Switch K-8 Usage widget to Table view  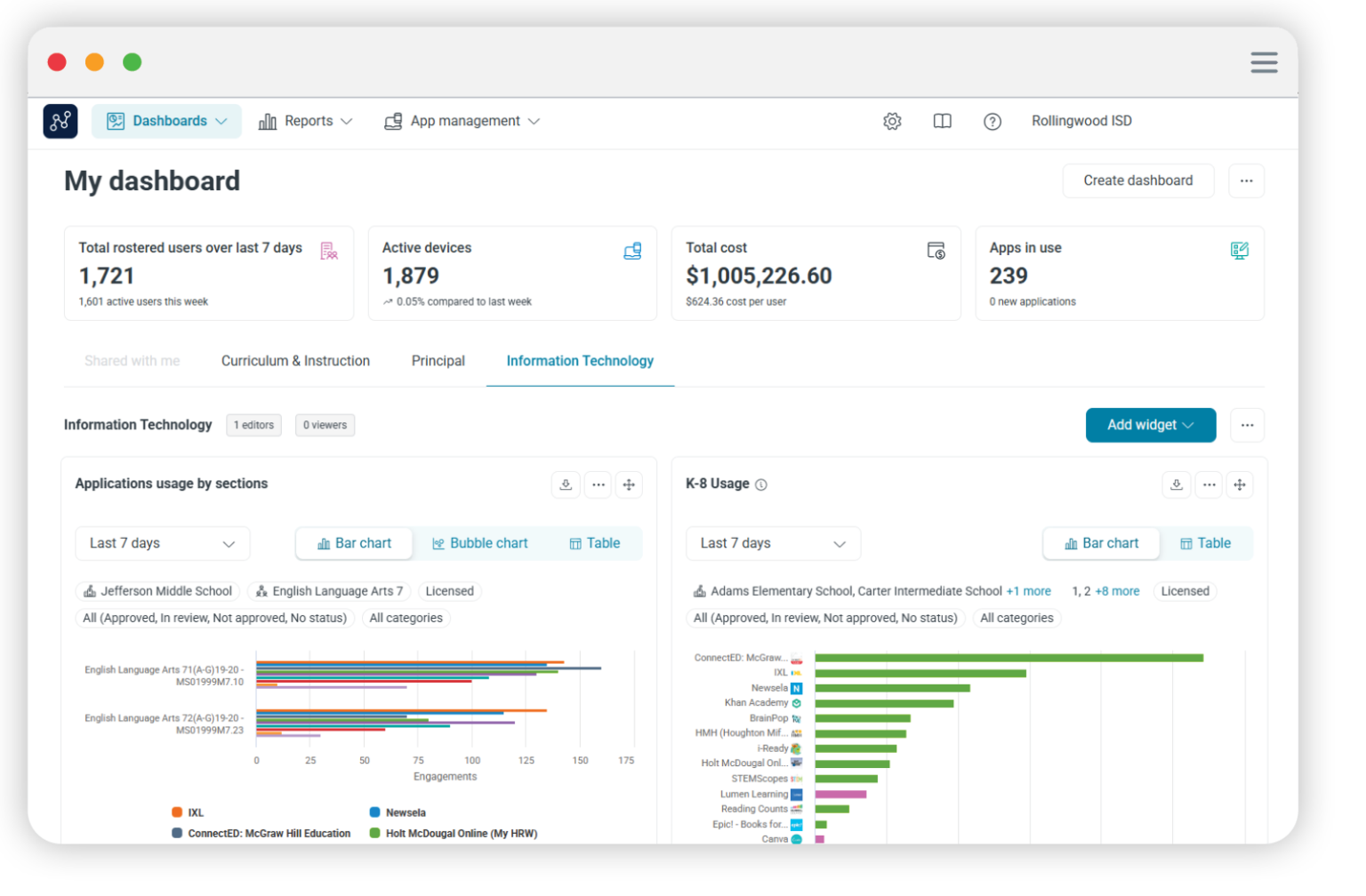pos(1207,543)
